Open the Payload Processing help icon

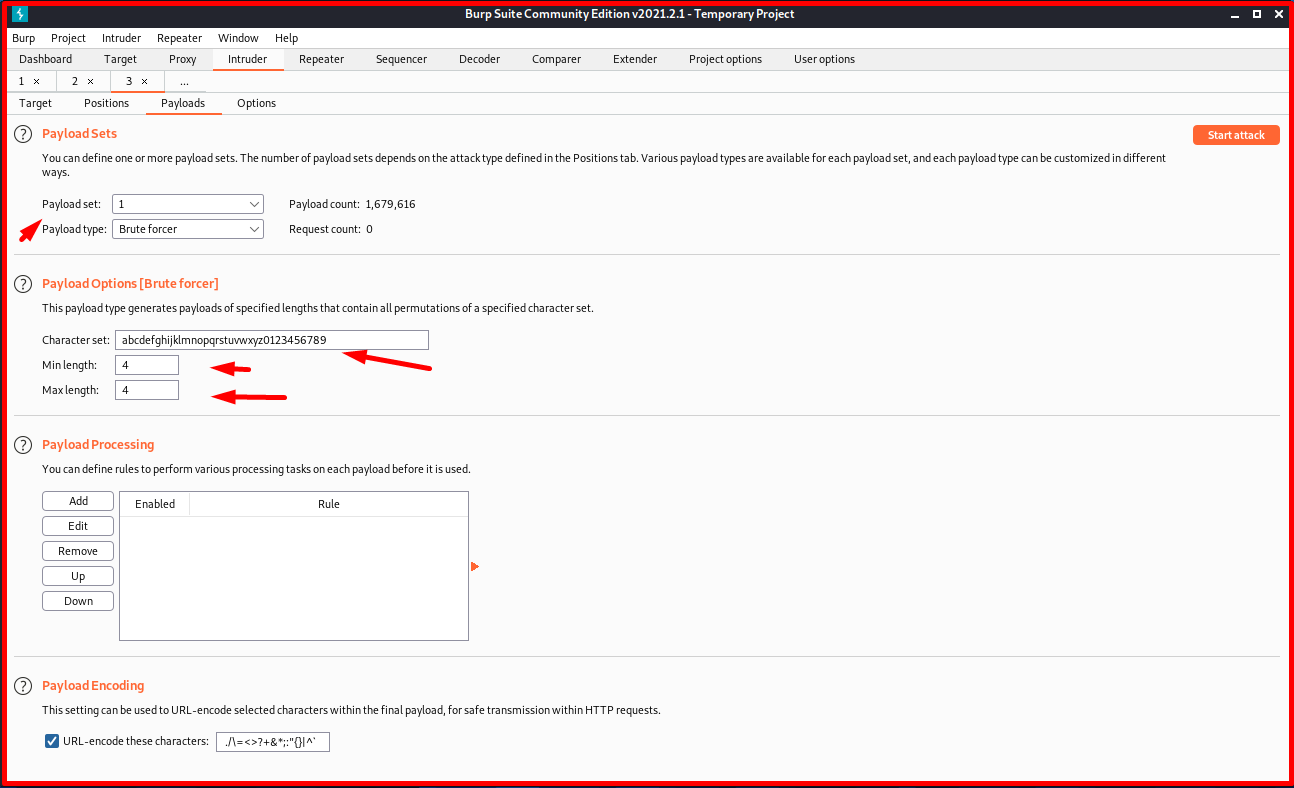(x=23, y=445)
